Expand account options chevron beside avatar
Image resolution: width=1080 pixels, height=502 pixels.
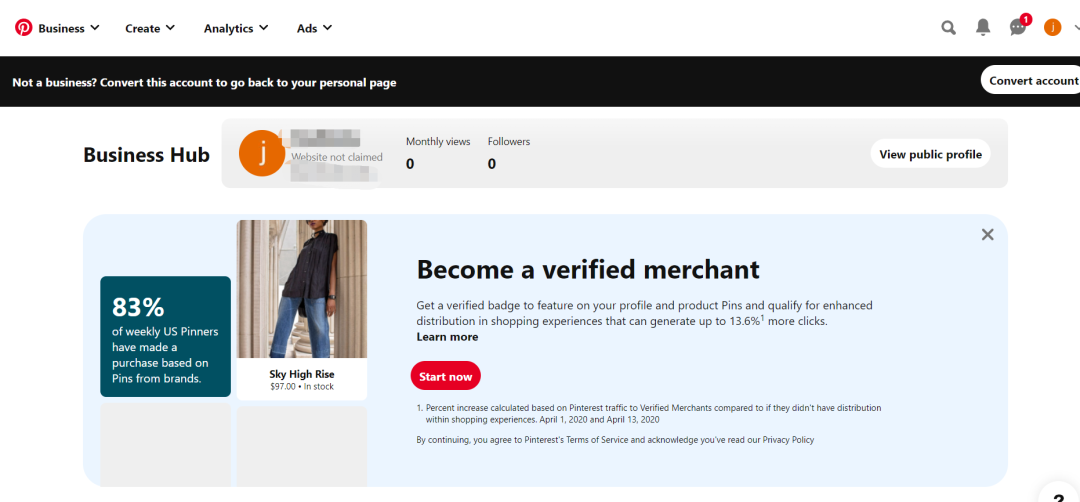1076,28
